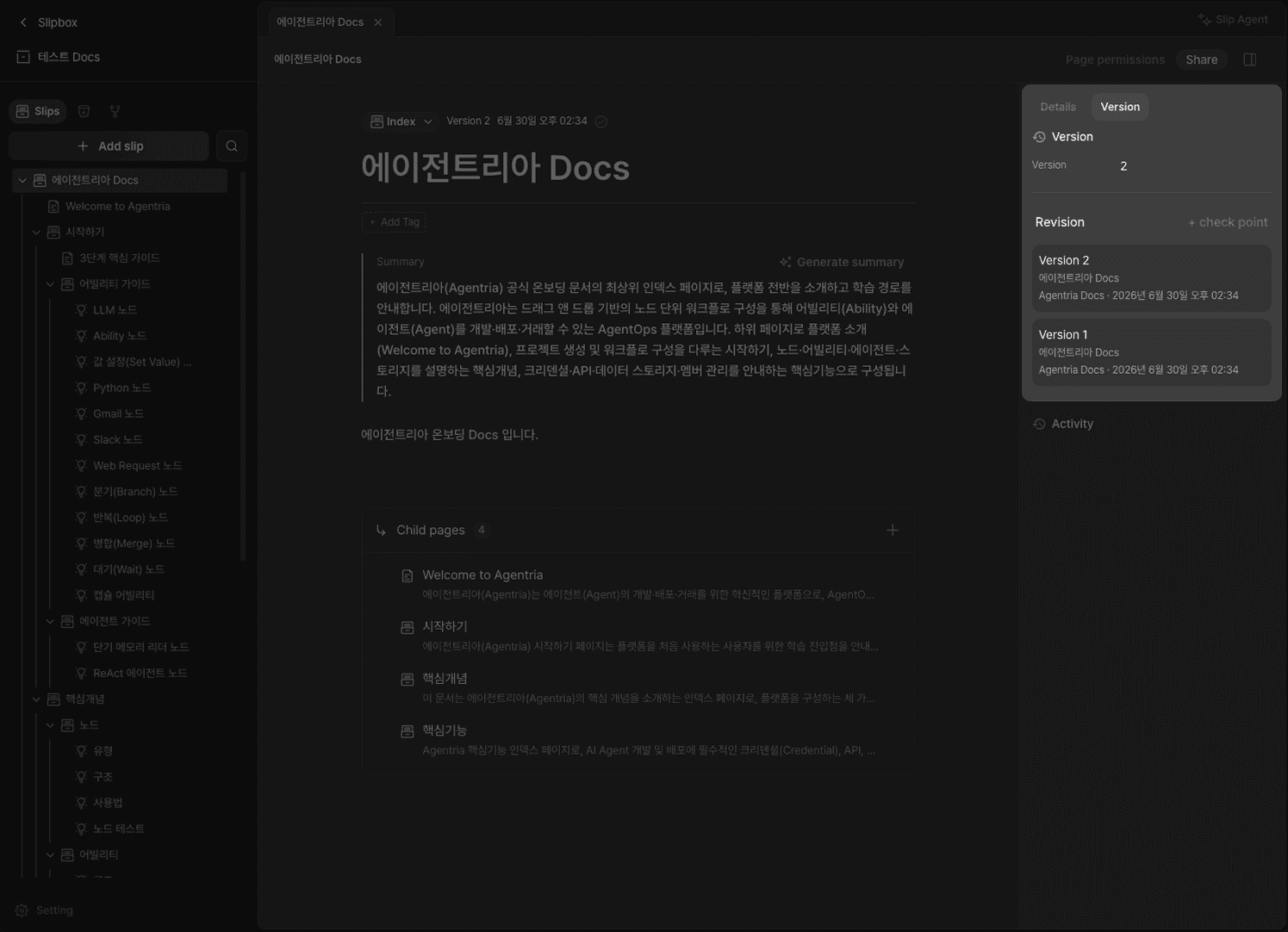The image size is (1288, 932).
Task: Click the 병합(Merge) 노드 bulb icon
Action: [x=81, y=544]
